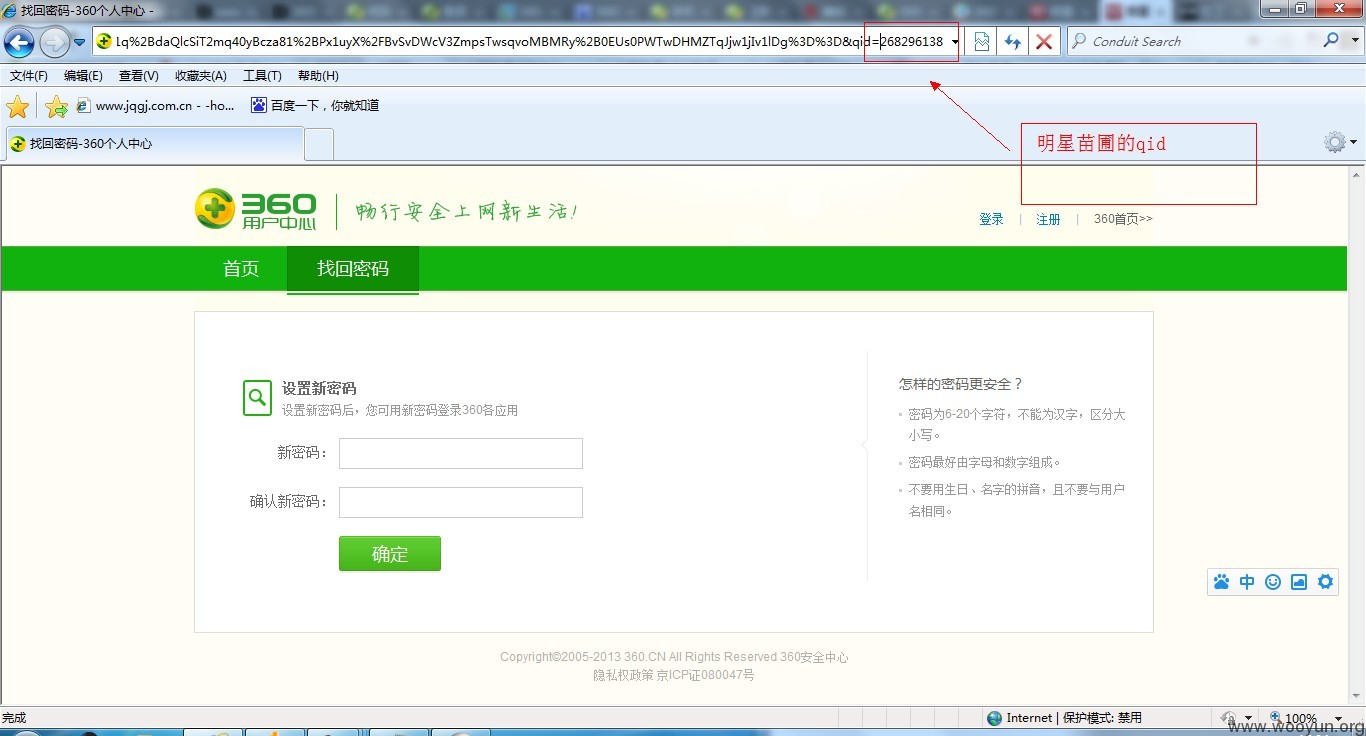This screenshot has height=736, width=1366.
Task: Click the URL address bar field
Action: click(x=521, y=41)
